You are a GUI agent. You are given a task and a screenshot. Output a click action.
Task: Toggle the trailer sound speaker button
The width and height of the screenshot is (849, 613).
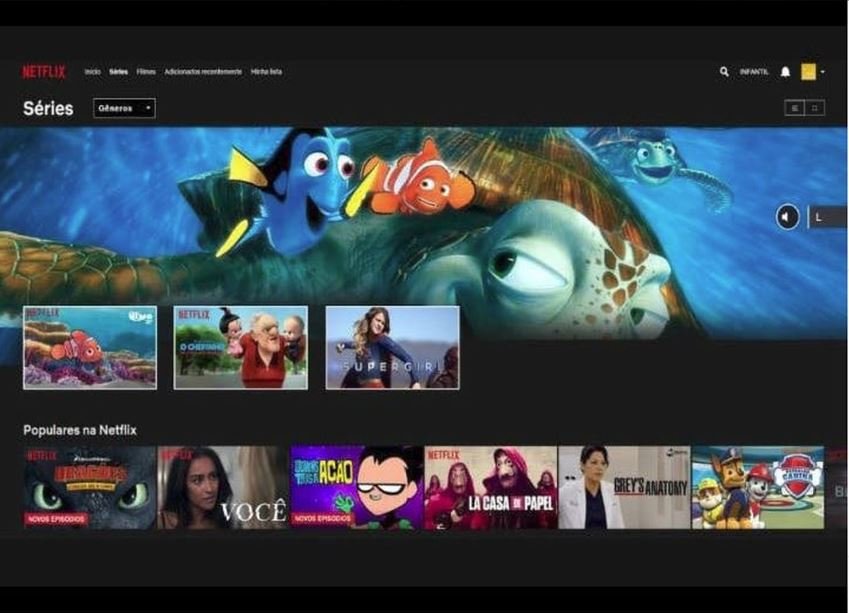(x=787, y=217)
